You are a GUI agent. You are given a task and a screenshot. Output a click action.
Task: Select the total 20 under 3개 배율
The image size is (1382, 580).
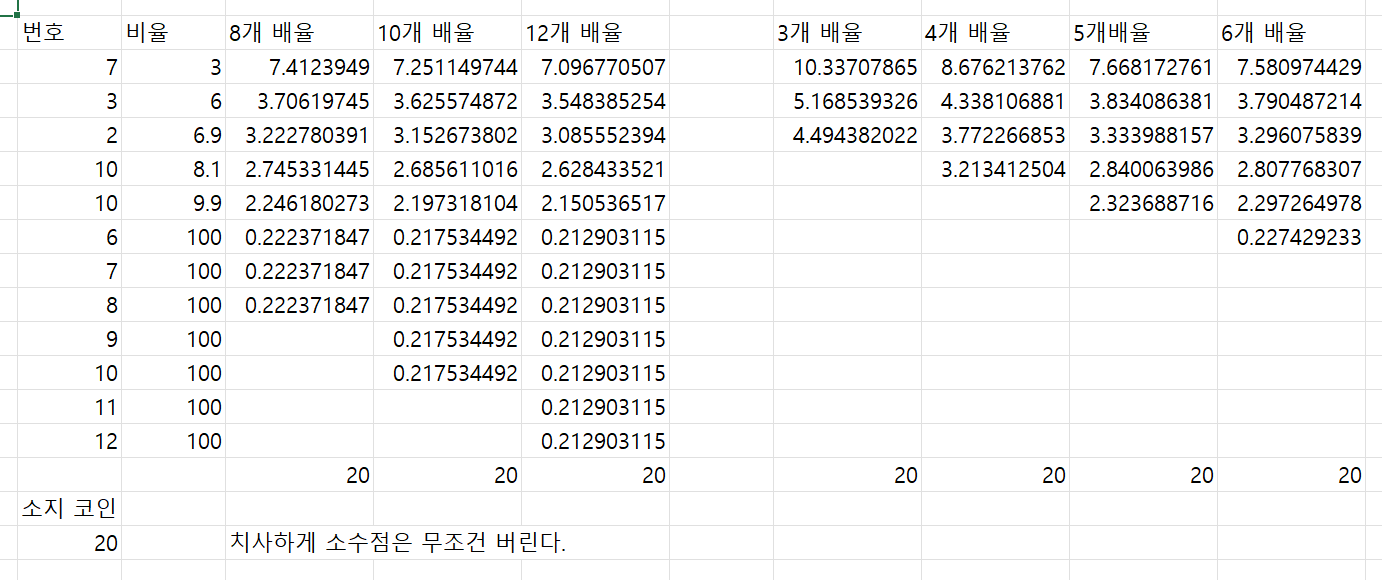(848, 476)
